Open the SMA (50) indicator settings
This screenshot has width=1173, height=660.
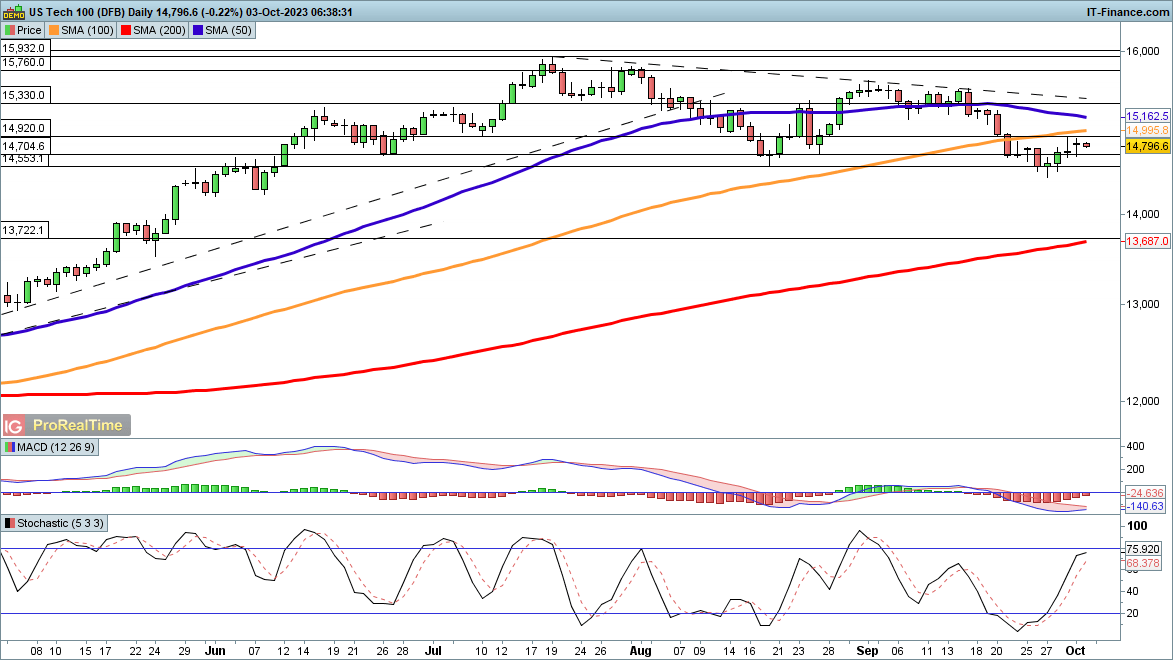pyautogui.click(x=222, y=31)
